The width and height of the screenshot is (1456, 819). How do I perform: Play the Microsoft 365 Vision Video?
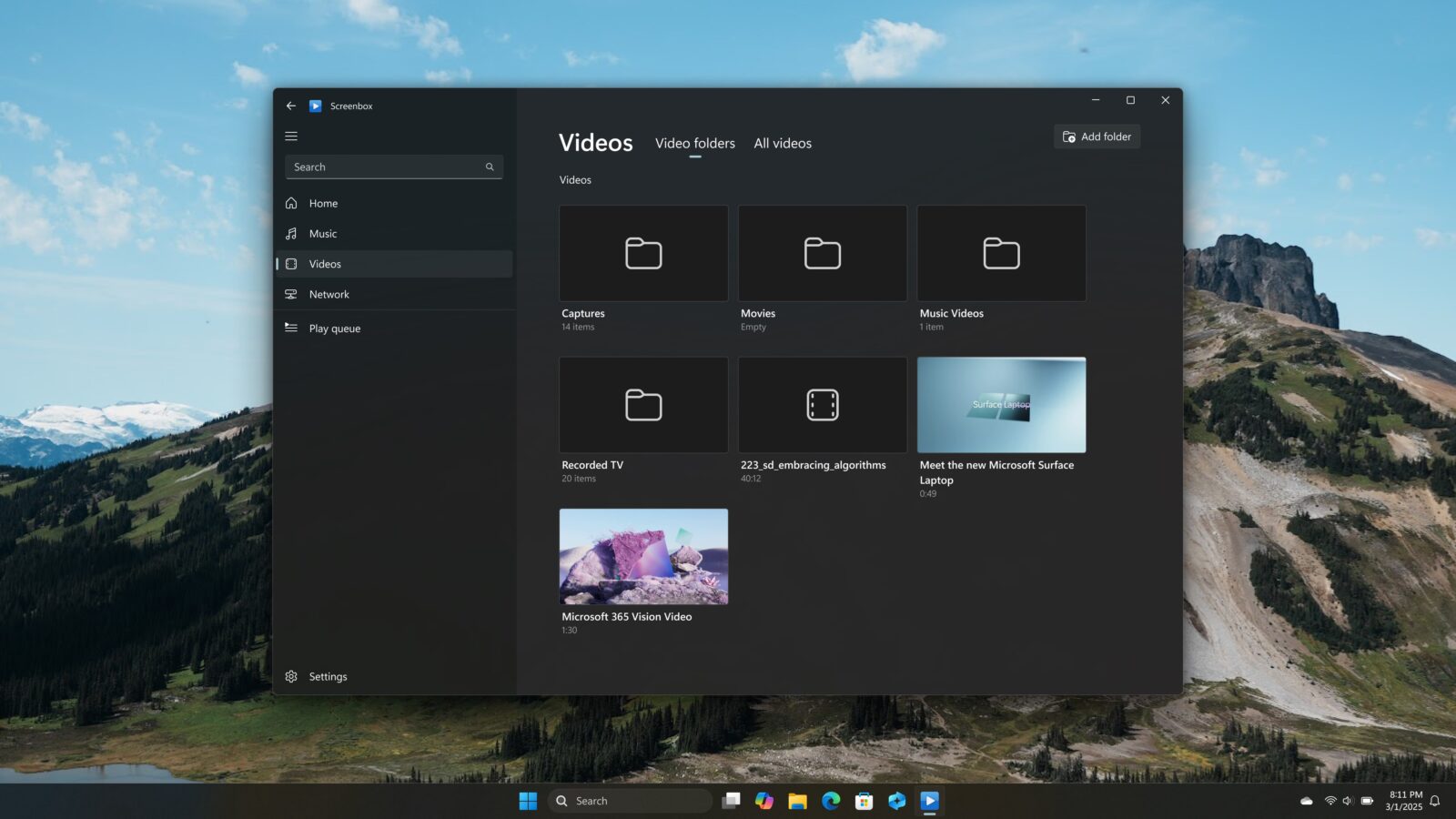point(643,557)
